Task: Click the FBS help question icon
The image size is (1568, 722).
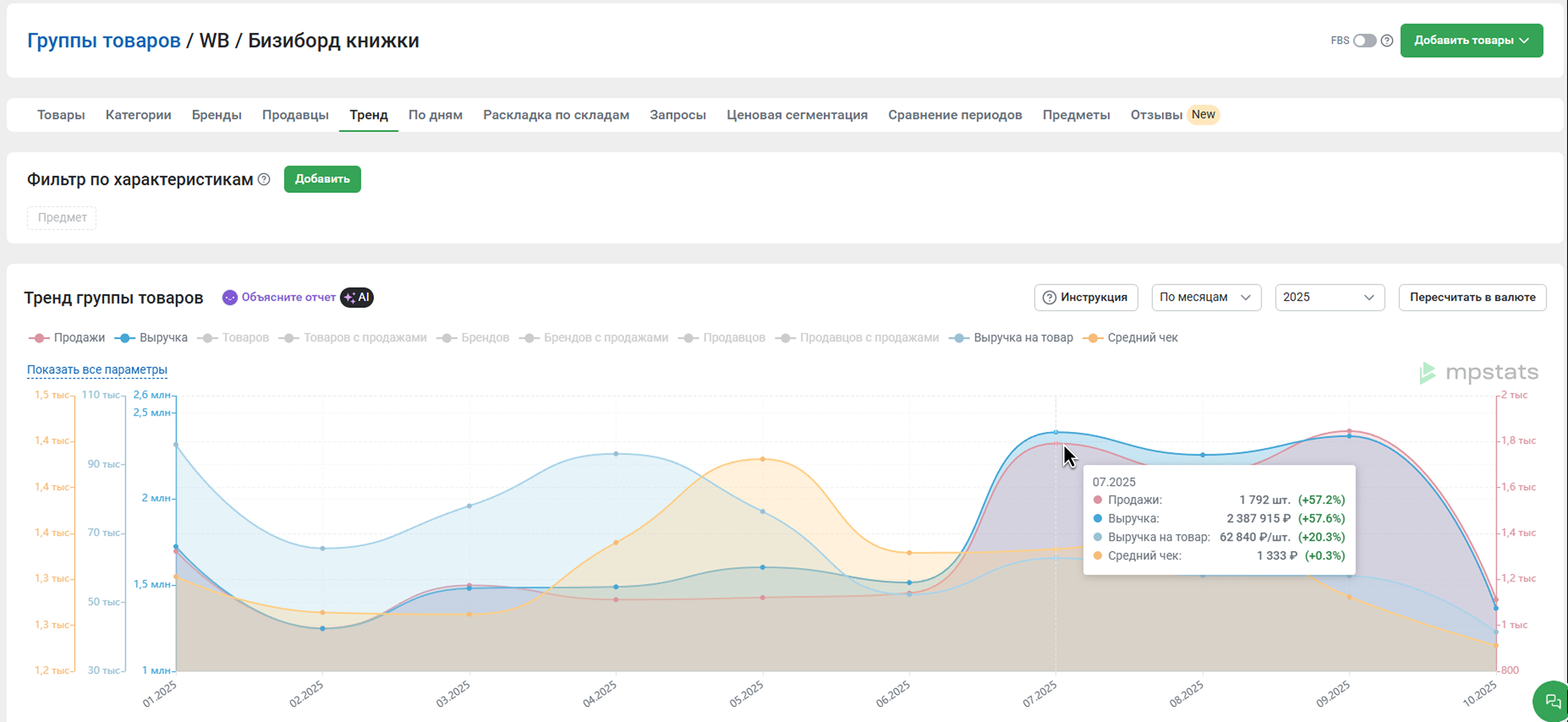Action: pyautogui.click(x=1387, y=41)
